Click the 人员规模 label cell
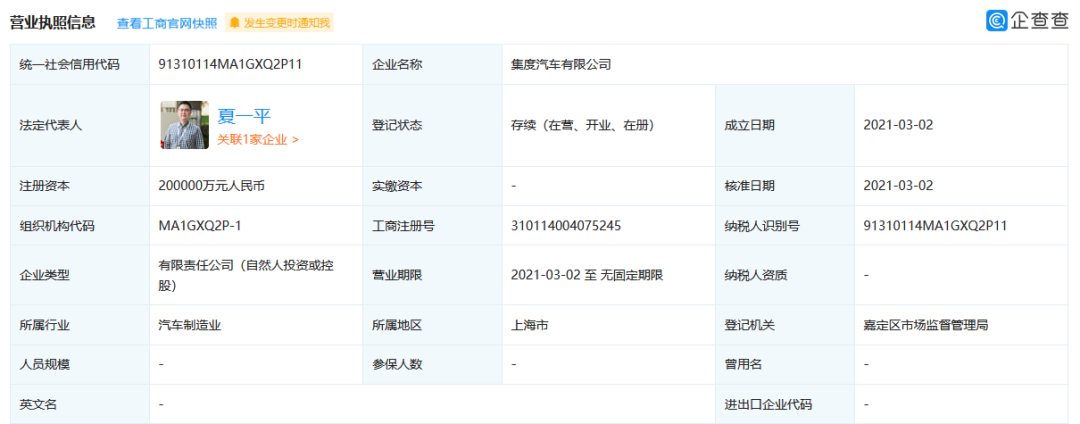The width and height of the screenshot is (1080, 424). point(80,364)
